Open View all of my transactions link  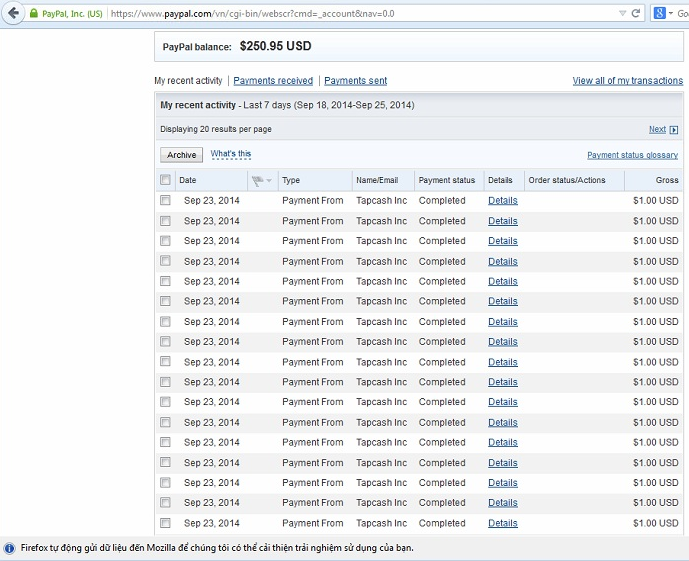pyautogui.click(x=627, y=81)
